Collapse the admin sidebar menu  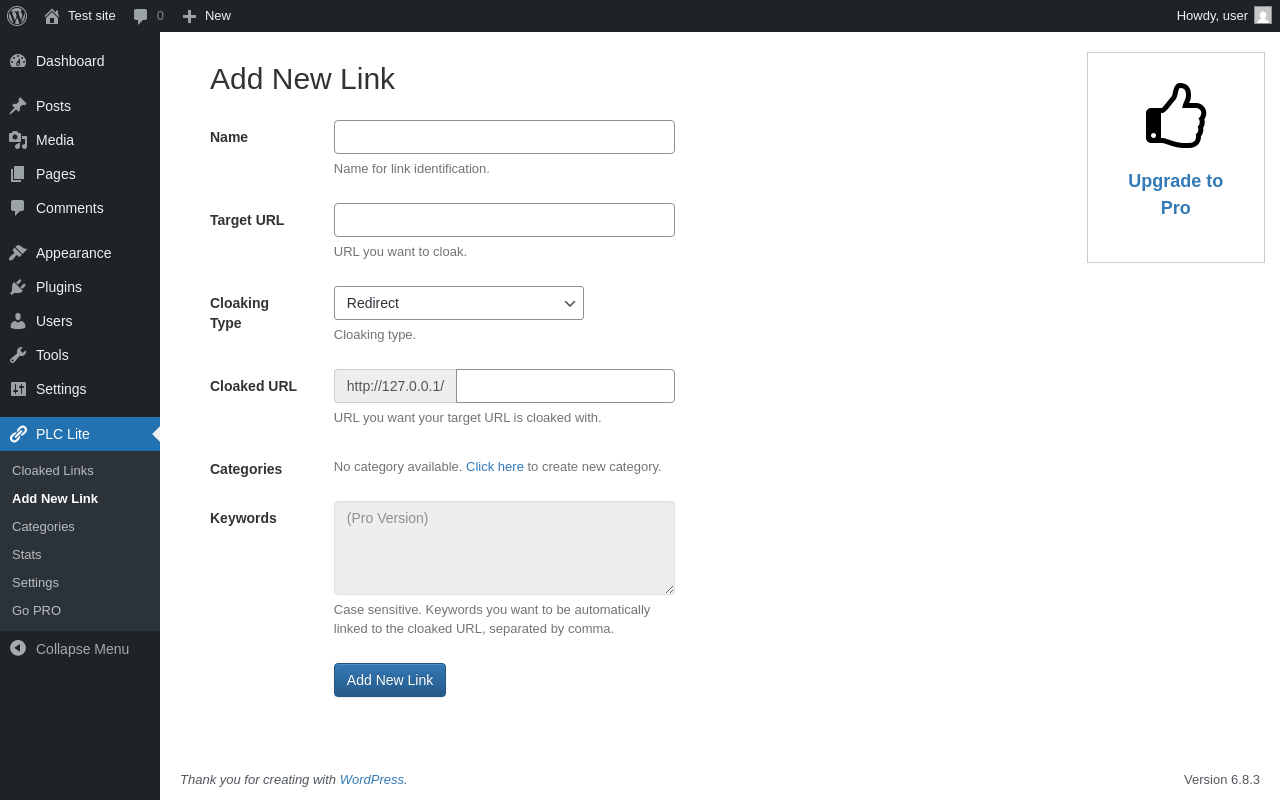(70, 649)
